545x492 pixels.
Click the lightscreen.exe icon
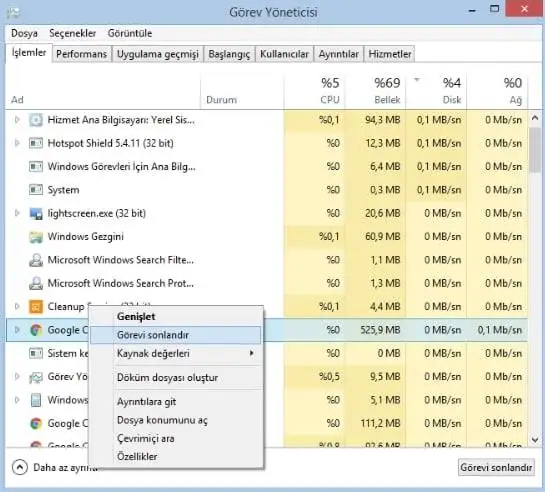[35, 213]
